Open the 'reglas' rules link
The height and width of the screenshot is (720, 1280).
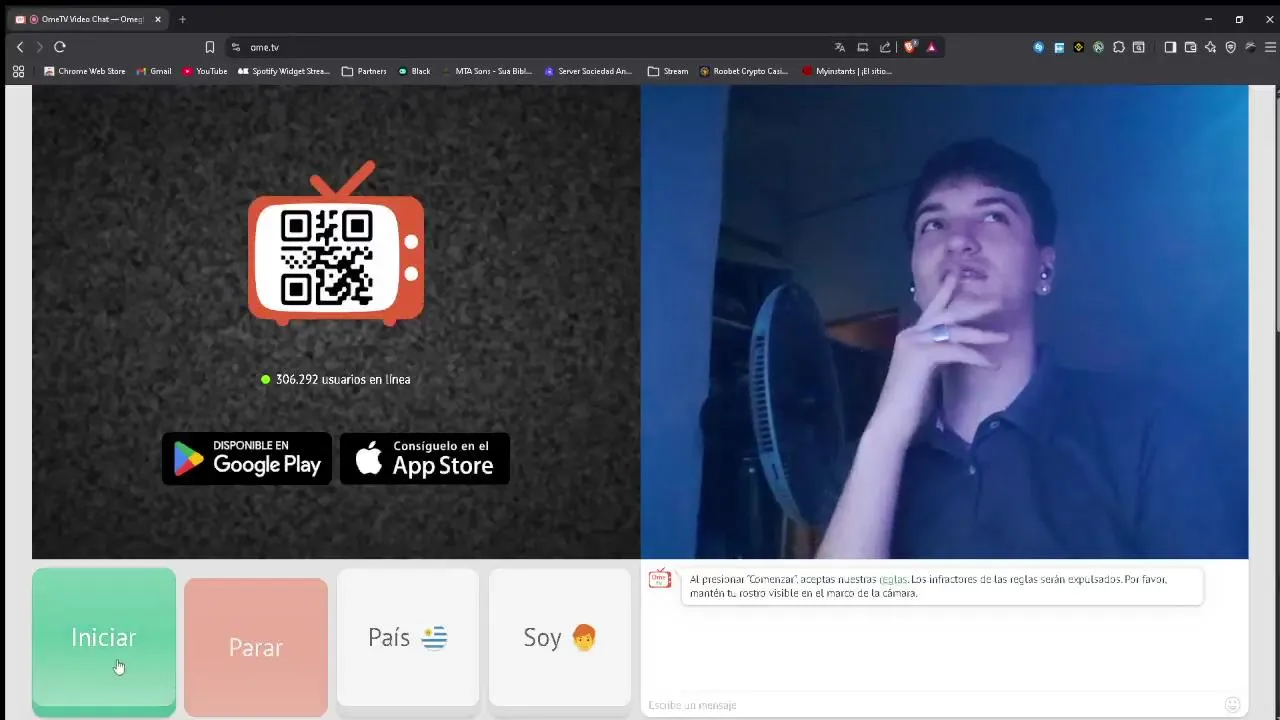pyautogui.click(x=893, y=579)
